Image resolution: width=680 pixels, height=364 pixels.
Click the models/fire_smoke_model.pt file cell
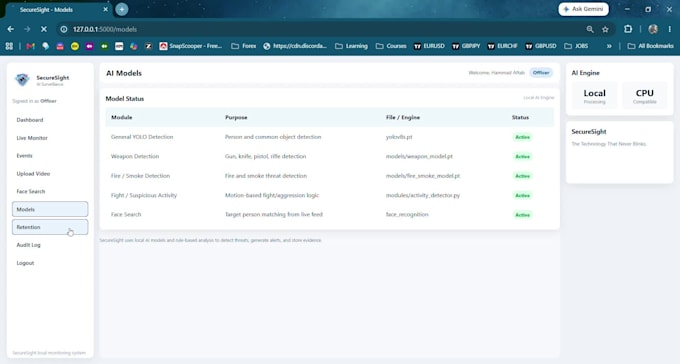point(423,176)
